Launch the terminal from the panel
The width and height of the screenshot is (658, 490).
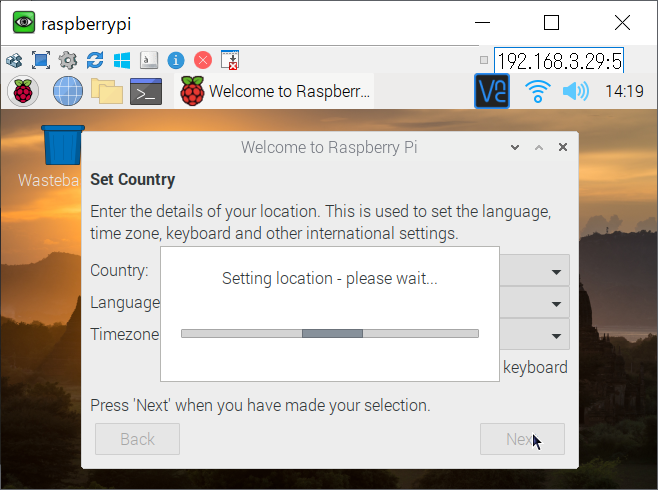(x=146, y=91)
